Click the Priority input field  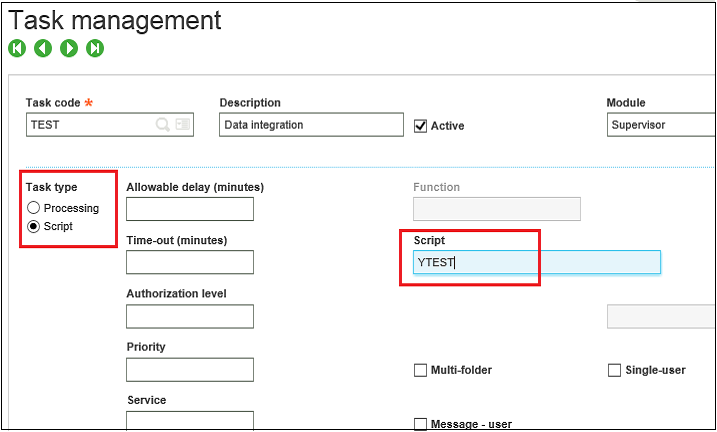[x=190, y=369]
